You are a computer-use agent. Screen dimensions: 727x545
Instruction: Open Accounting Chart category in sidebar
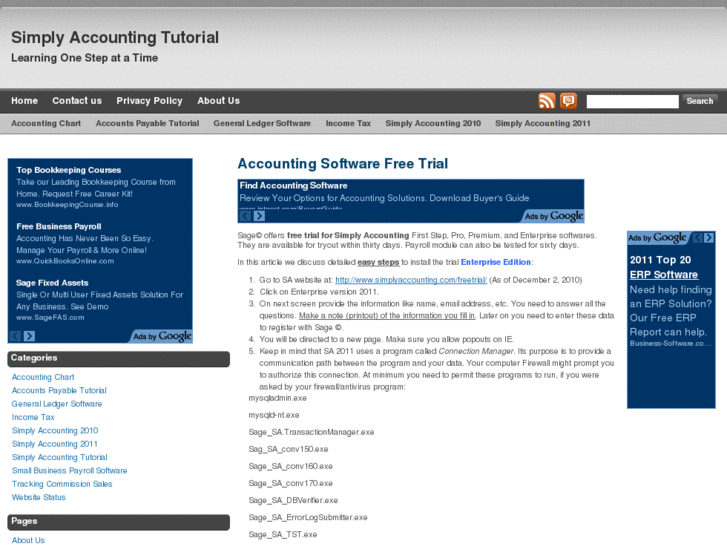click(x=43, y=377)
